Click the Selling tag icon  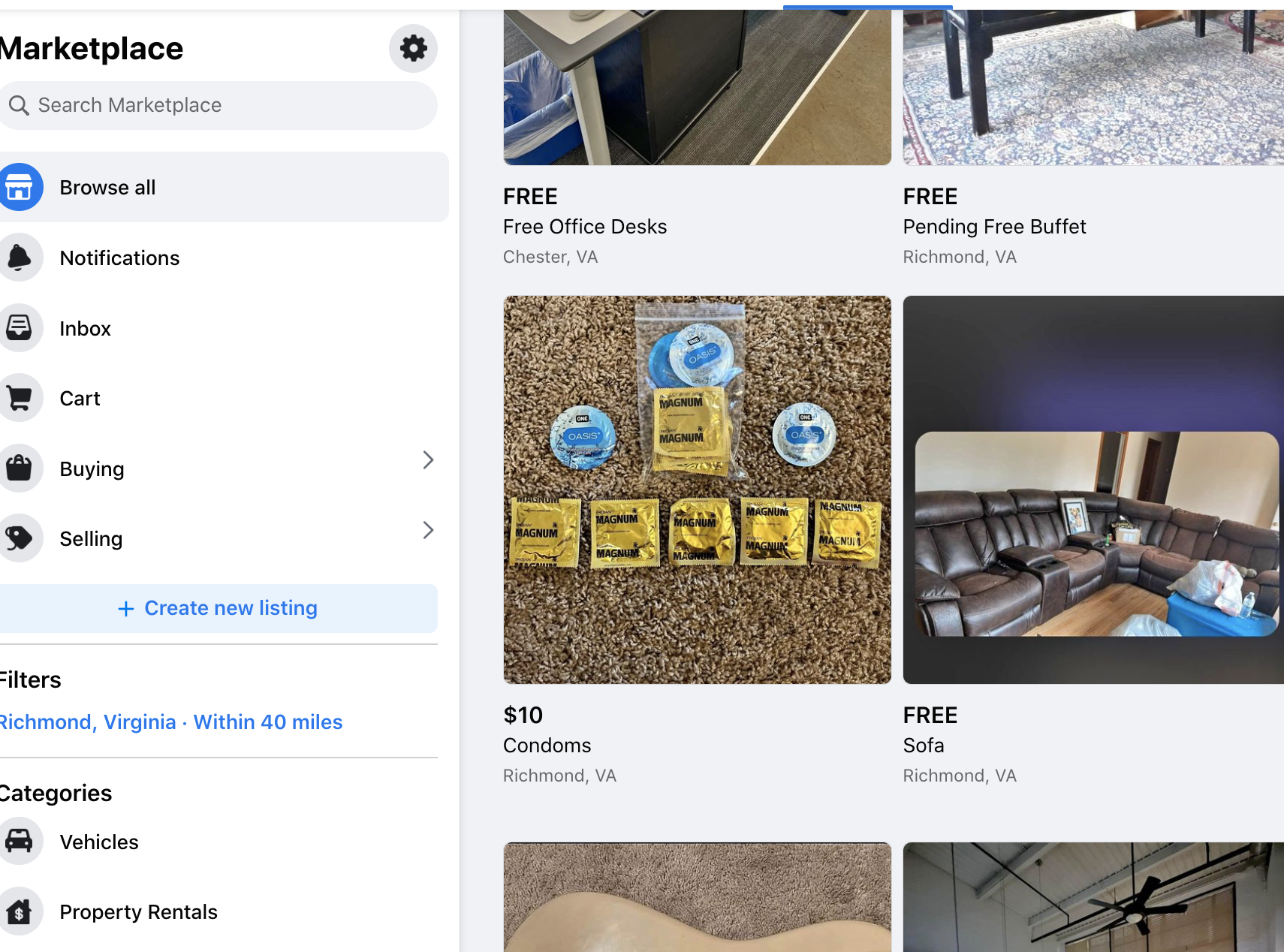(19, 538)
